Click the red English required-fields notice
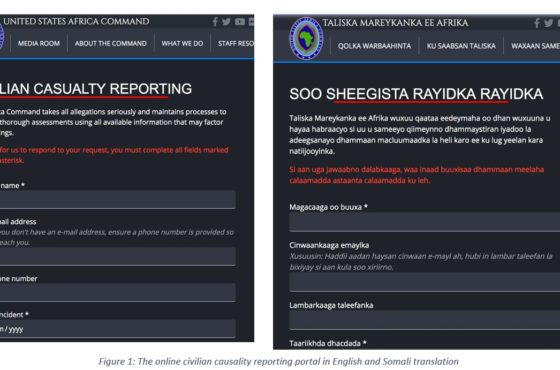This screenshot has height=370, width=560. click(114, 155)
